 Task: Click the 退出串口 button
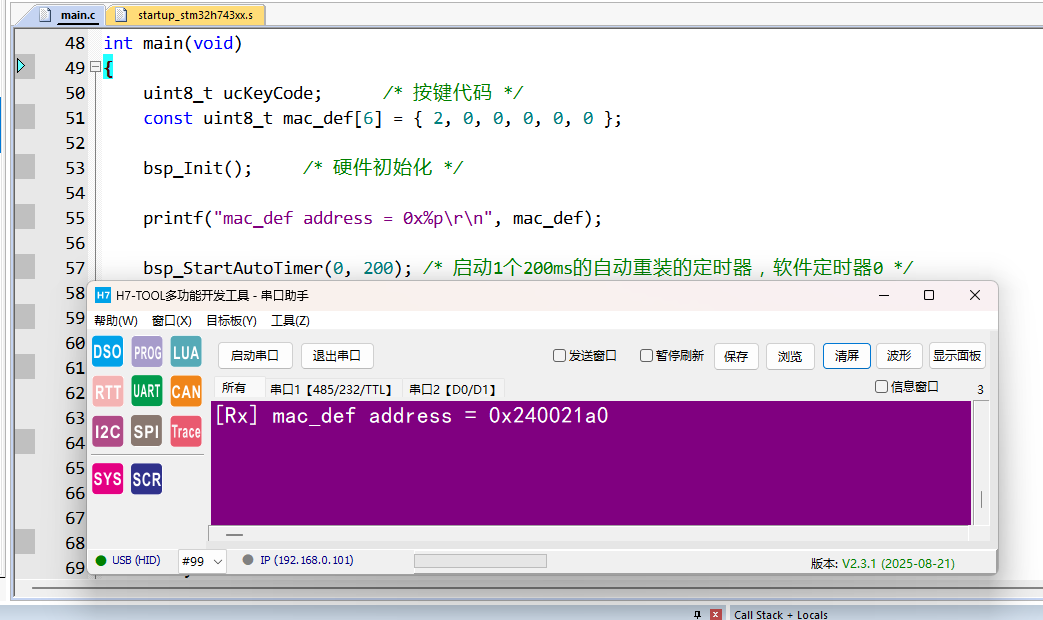pos(337,356)
